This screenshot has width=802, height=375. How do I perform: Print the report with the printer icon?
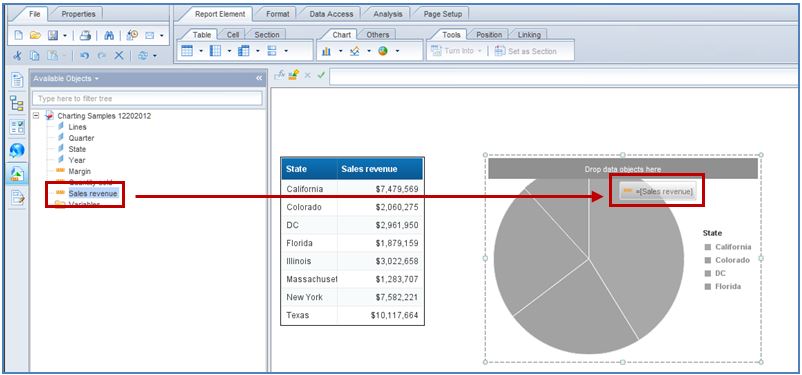click(85, 35)
